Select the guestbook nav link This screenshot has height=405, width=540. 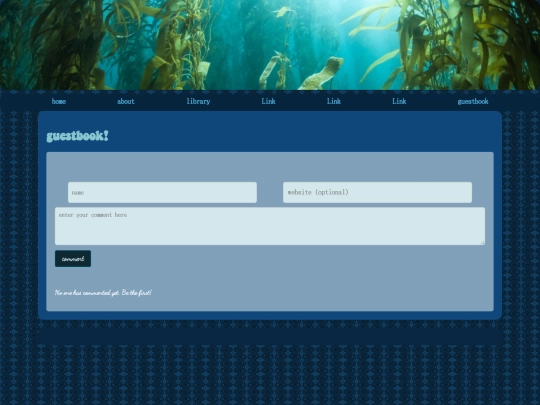pos(473,101)
